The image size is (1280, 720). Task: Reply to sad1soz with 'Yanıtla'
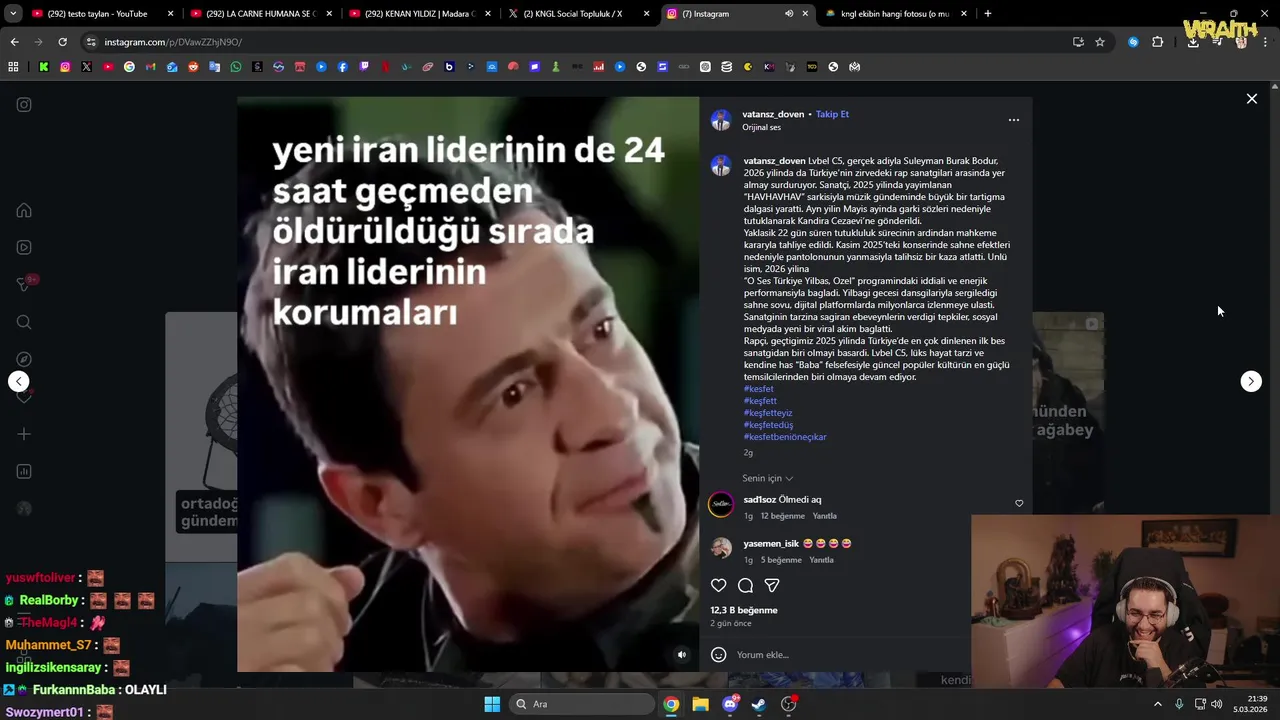point(824,516)
